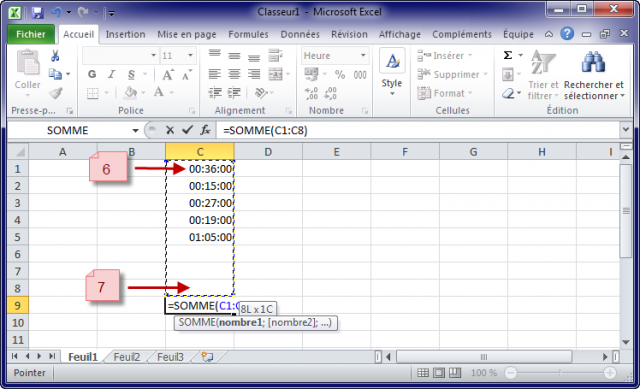
Task: Open the Insert Function fx dialog
Action: pyautogui.click(x=205, y=130)
